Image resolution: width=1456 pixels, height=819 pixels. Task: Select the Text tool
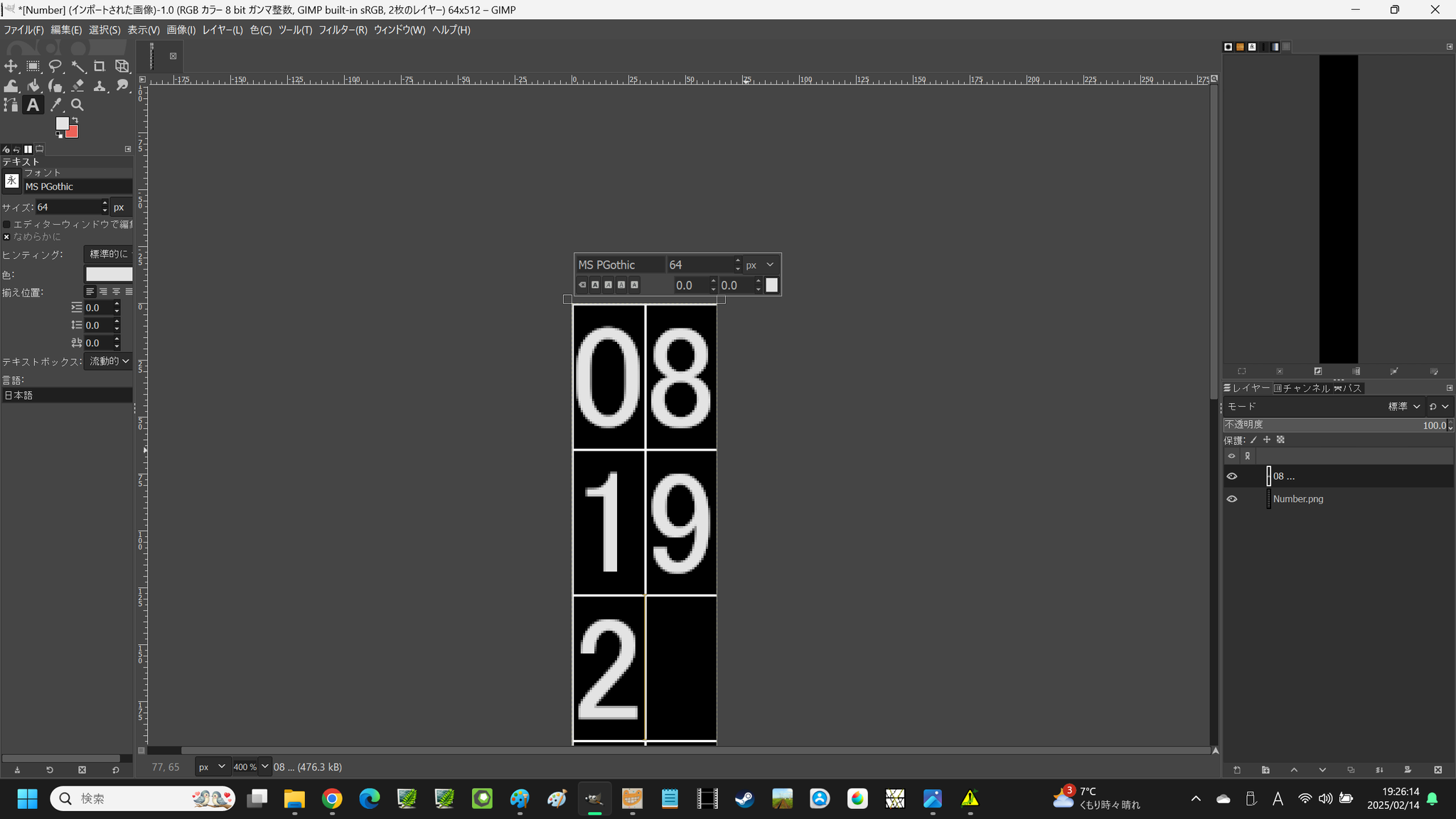point(33,105)
